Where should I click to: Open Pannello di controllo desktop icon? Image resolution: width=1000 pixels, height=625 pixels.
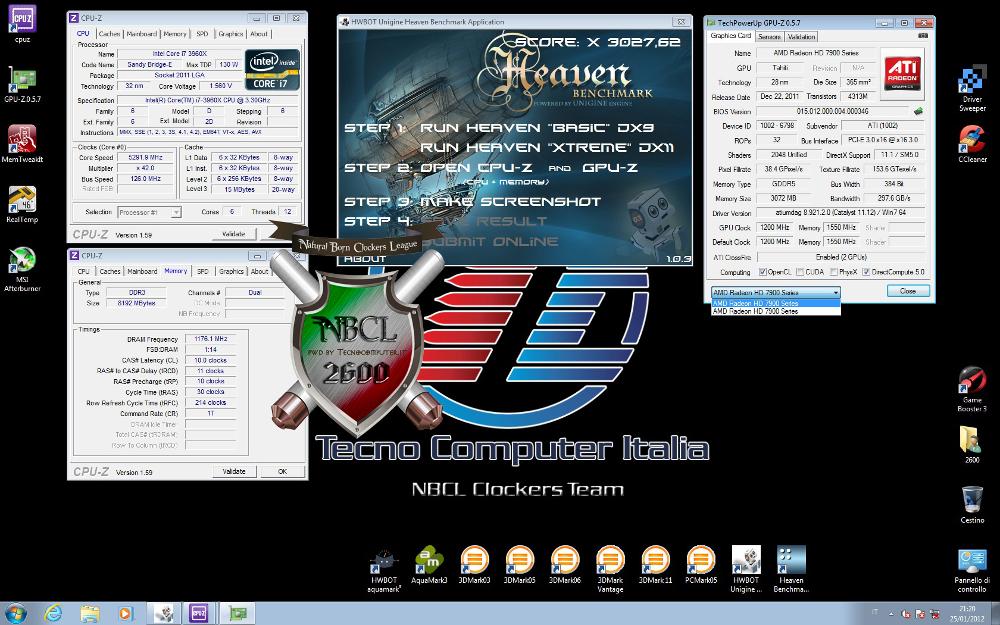(972, 570)
